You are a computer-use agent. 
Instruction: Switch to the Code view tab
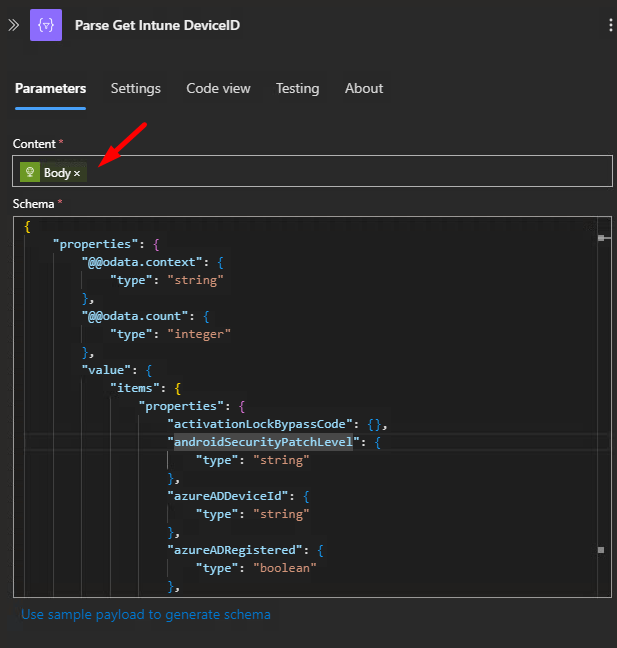click(x=218, y=88)
